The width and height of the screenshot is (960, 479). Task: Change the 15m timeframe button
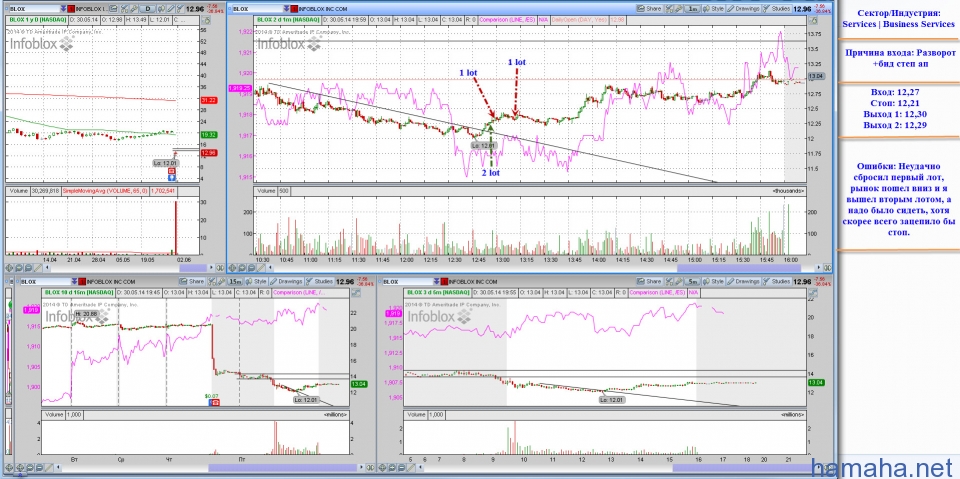(235, 282)
